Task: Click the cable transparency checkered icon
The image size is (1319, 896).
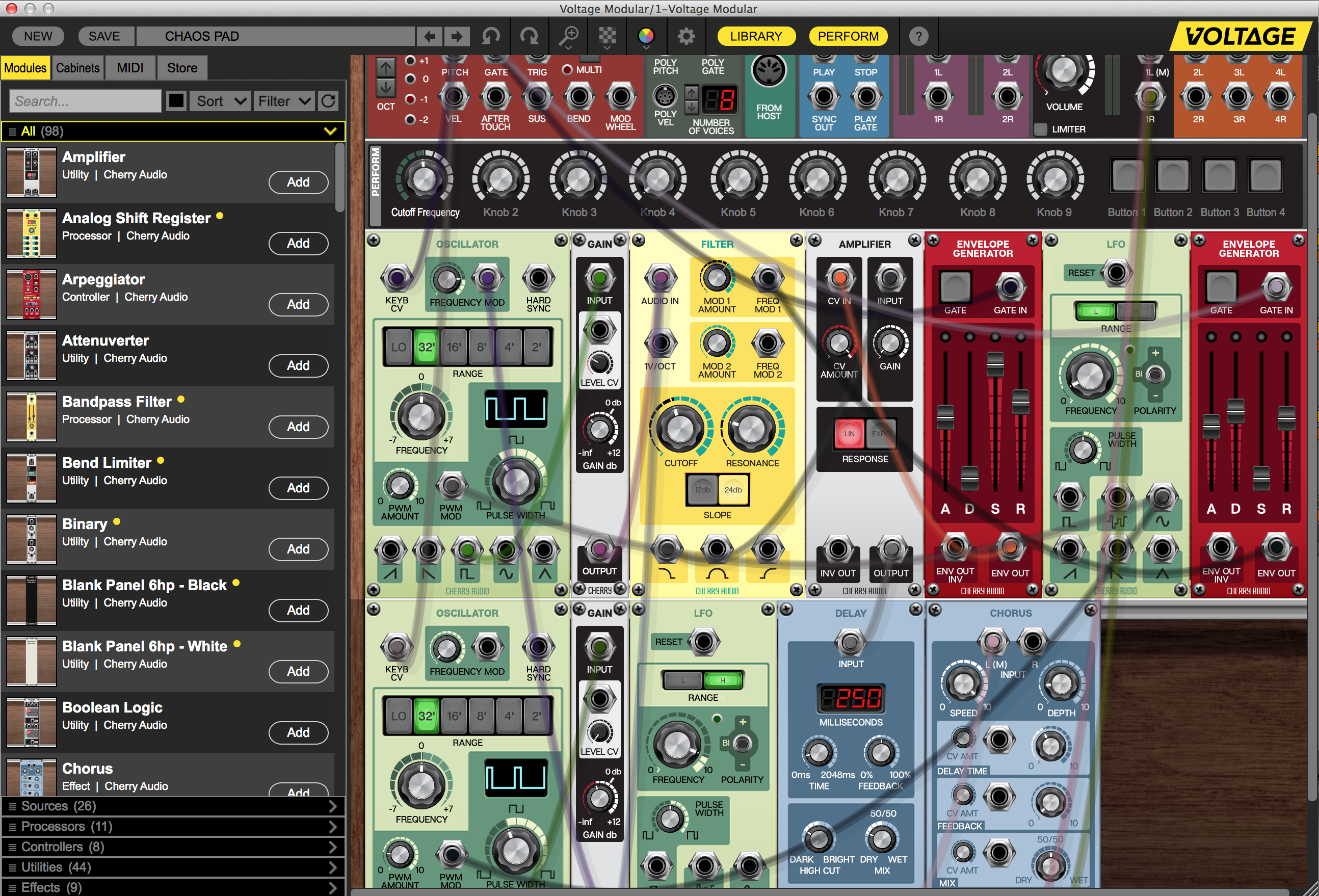Action: [x=606, y=36]
